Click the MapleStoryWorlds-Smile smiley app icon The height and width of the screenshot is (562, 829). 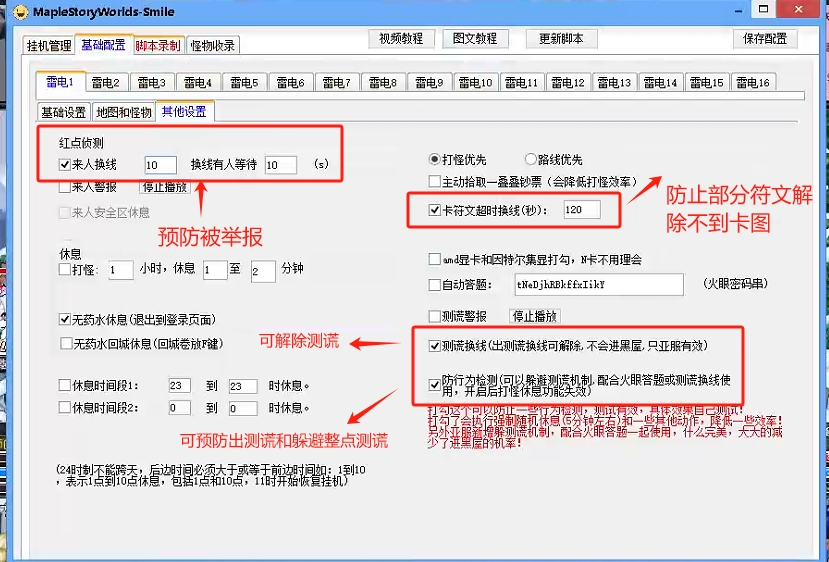point(20,11)
